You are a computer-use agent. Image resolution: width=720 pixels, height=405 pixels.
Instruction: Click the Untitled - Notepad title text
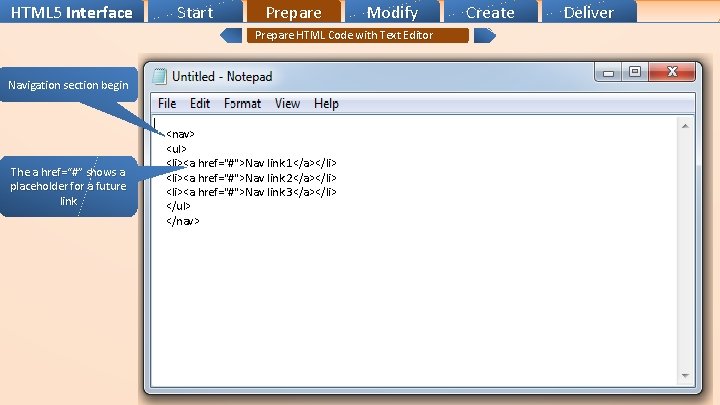pos(222,76)
